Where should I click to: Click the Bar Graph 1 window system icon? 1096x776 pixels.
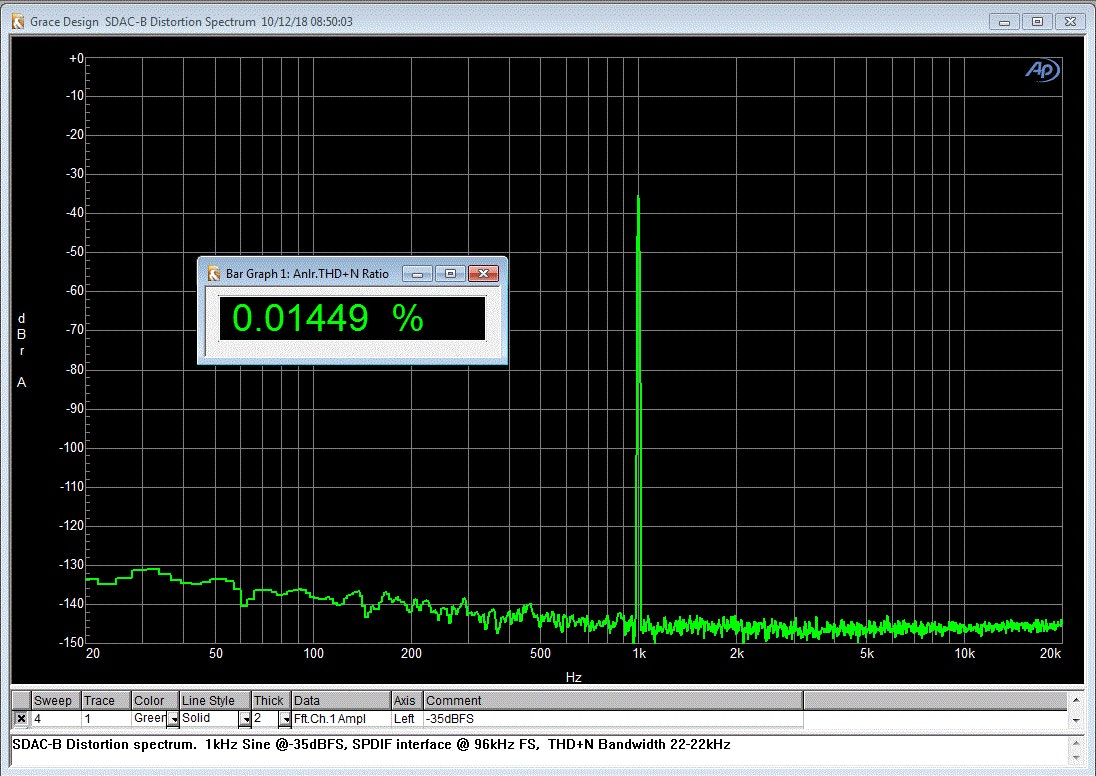[x=213, y=273]
